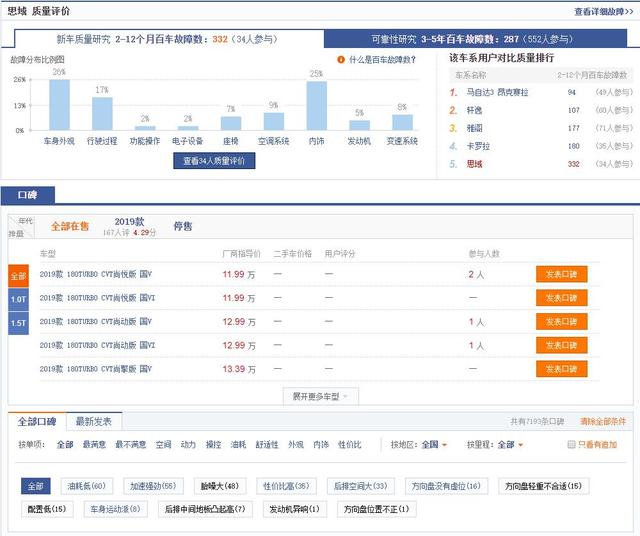Filter reviews by 空间
The height and width of the screenshot is (536, 640).
pos(164,445)
